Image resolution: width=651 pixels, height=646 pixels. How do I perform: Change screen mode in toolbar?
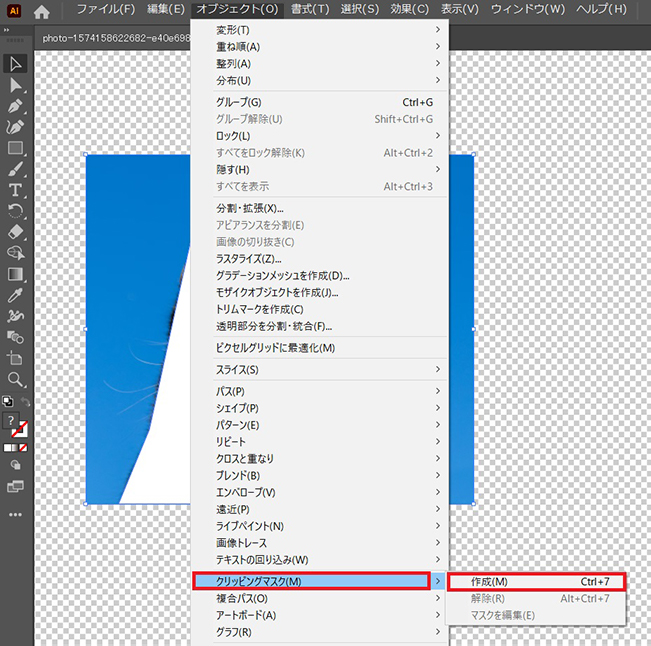click(x=15, y=486)
